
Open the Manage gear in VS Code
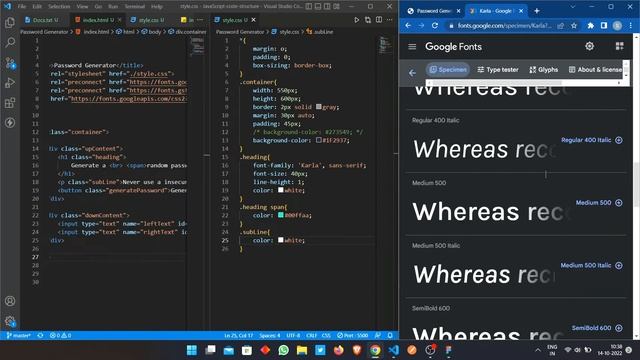[x=10, y=321]
